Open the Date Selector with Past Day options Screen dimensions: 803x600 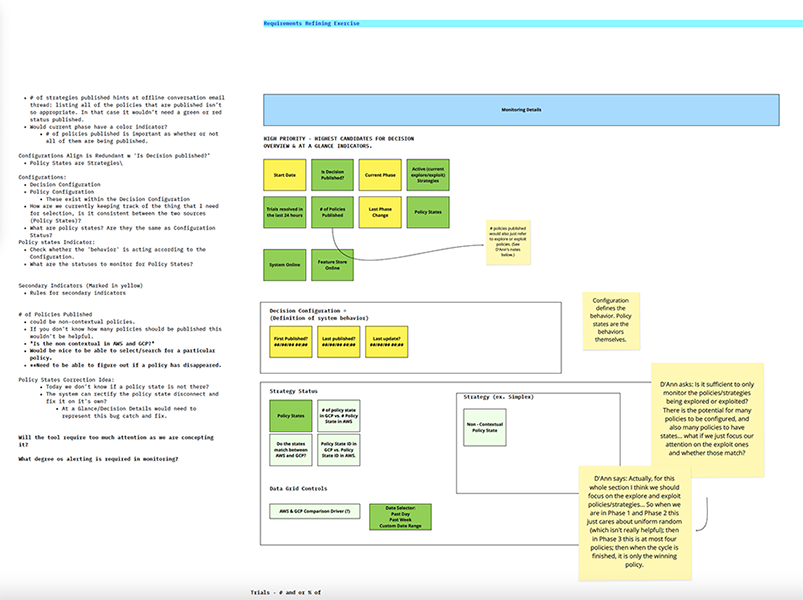point(400,514)
